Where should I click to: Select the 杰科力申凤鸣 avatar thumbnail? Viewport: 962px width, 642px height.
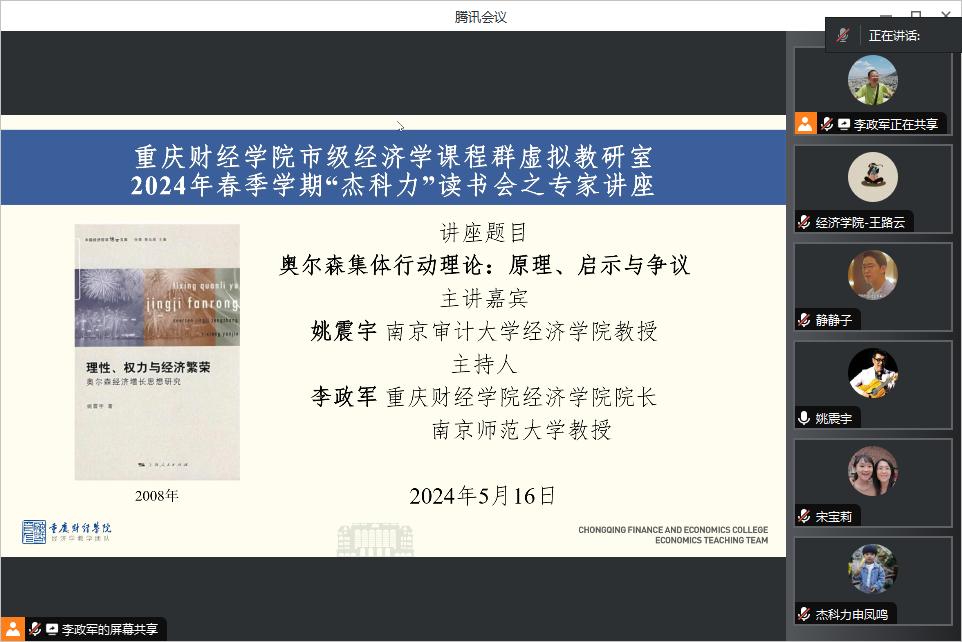tap(872, 569)
